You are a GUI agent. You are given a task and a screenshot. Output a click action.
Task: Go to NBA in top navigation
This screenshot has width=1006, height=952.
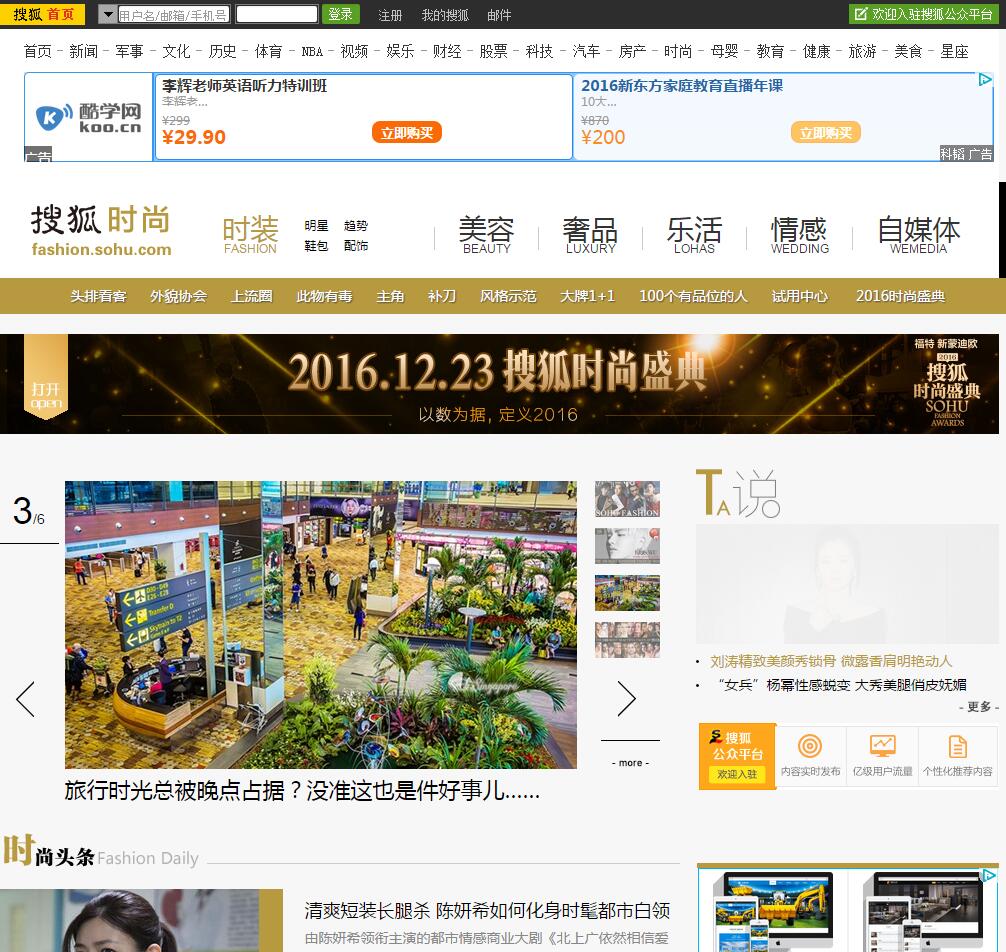coord(312,52)
